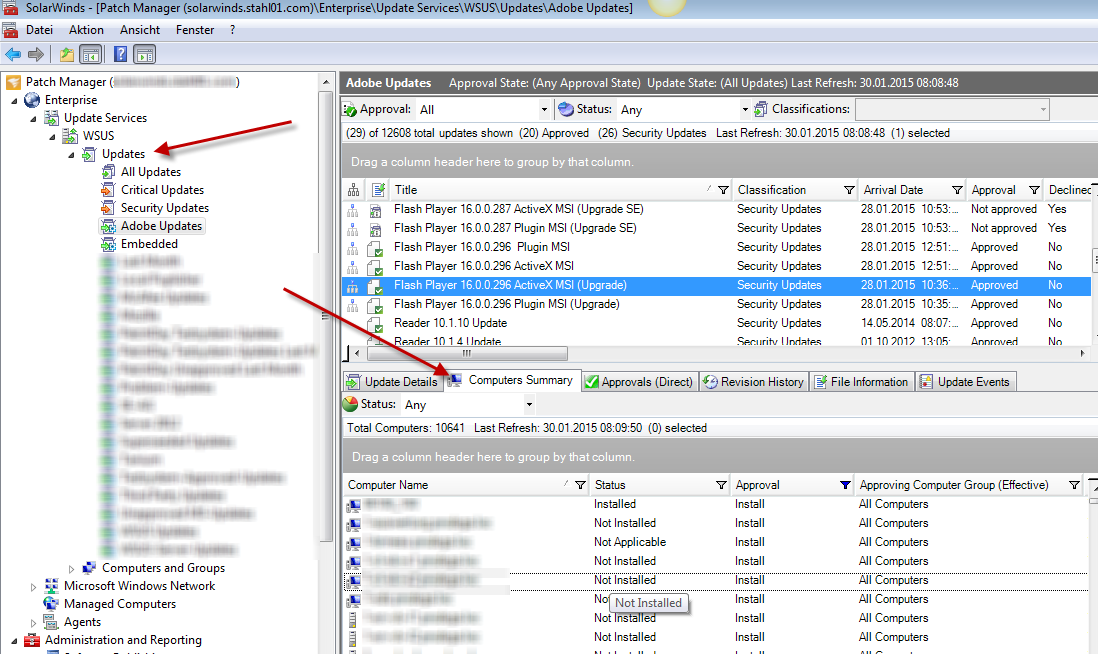The image size is (1098, 654).
Task: Collapse the WSUS tree node
Action: 53,137
